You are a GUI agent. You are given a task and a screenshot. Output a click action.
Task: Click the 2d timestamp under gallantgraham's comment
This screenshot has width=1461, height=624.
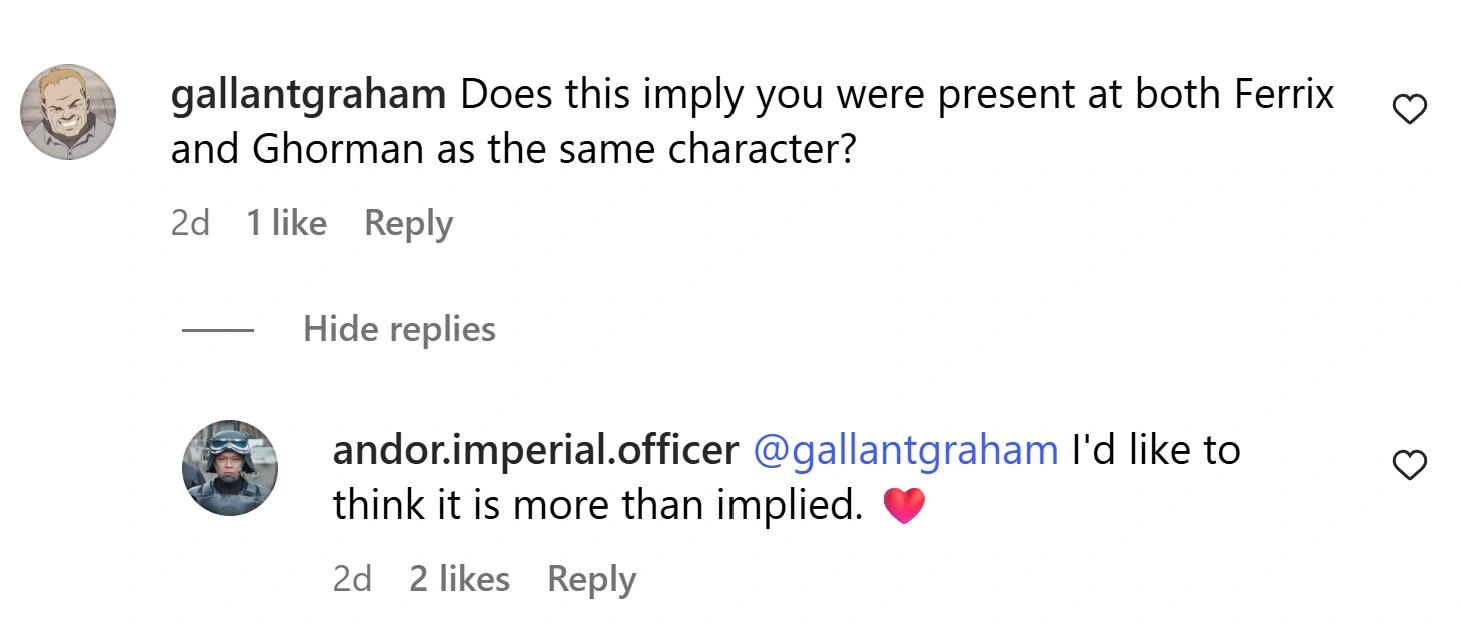(x=190, y=223)
